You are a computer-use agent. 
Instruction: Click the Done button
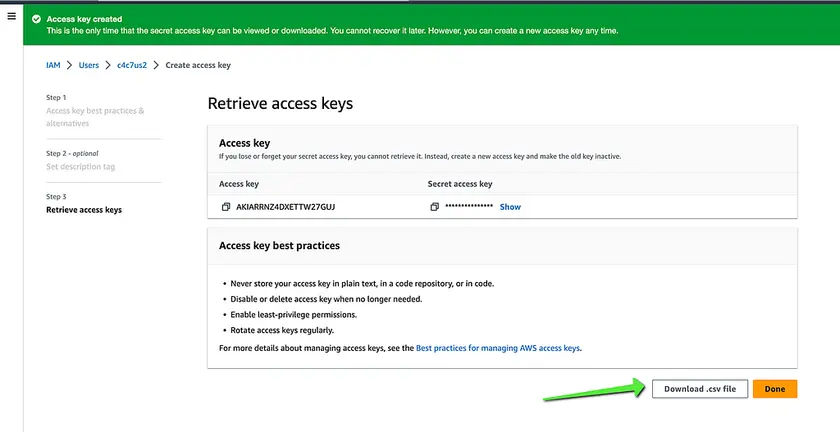775,389
